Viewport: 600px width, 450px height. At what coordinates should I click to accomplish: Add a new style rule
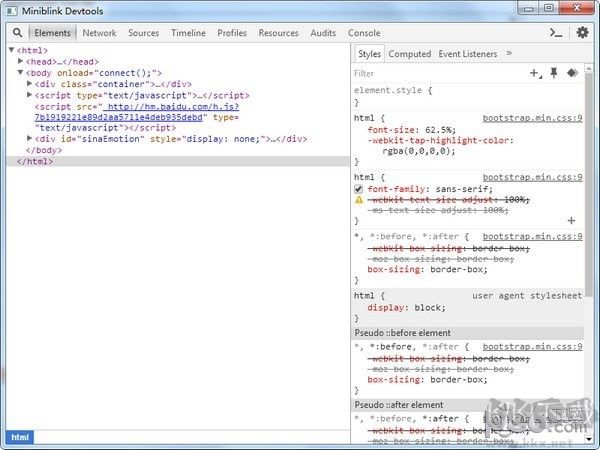(x=535, y=73)
